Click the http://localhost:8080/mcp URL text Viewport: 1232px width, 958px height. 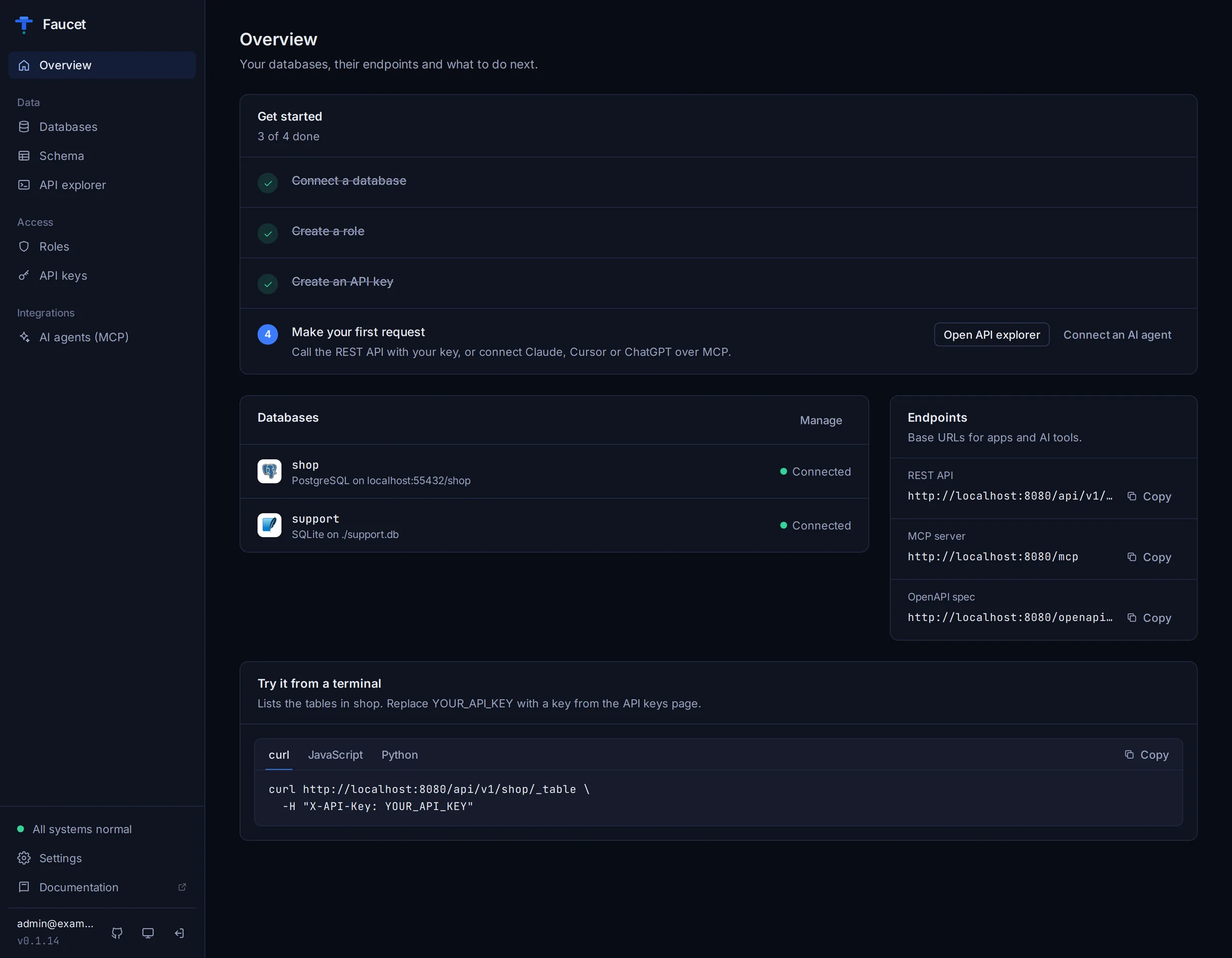993,557
